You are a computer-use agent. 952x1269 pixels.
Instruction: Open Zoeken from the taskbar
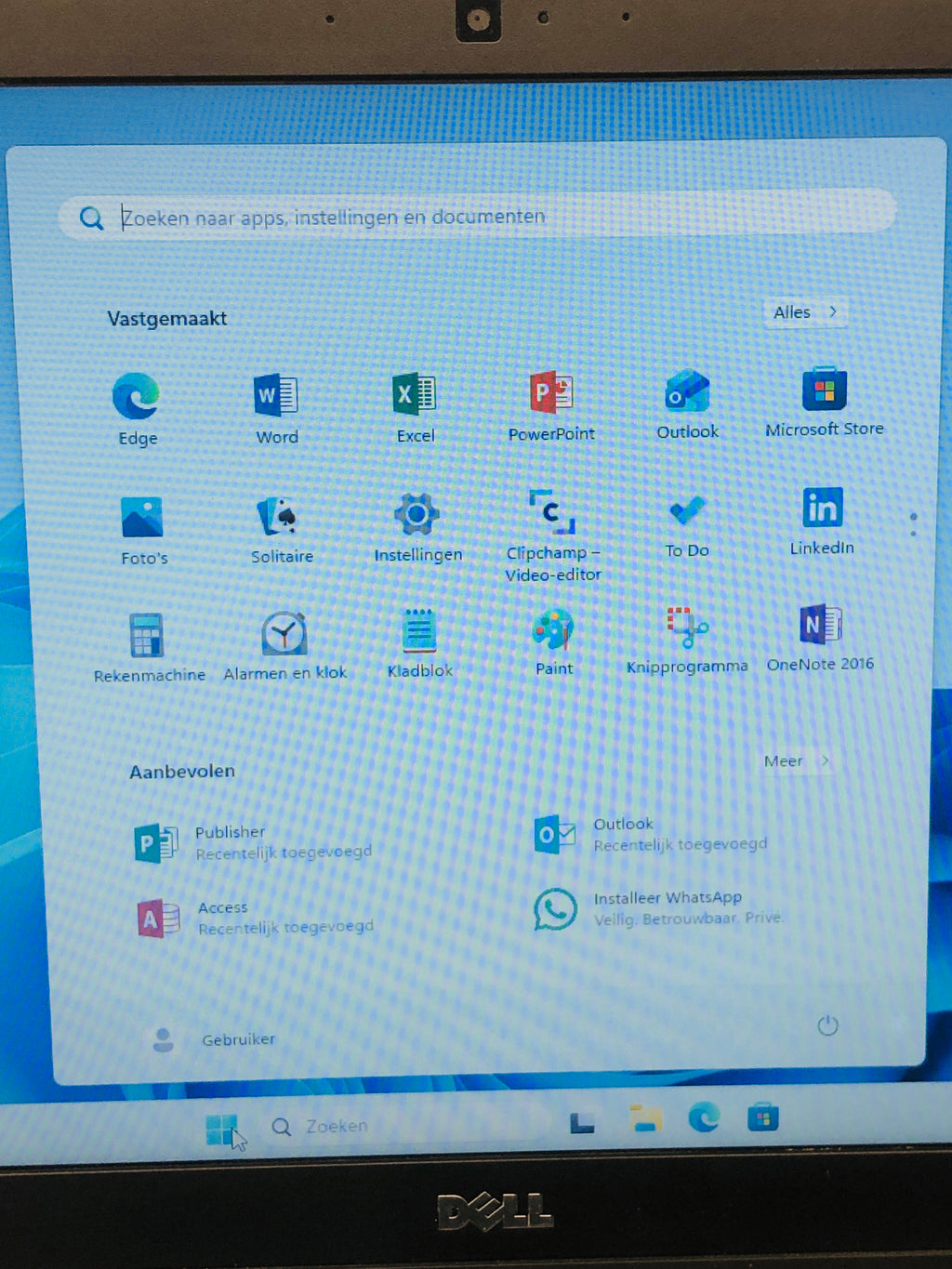(316, 1126)
